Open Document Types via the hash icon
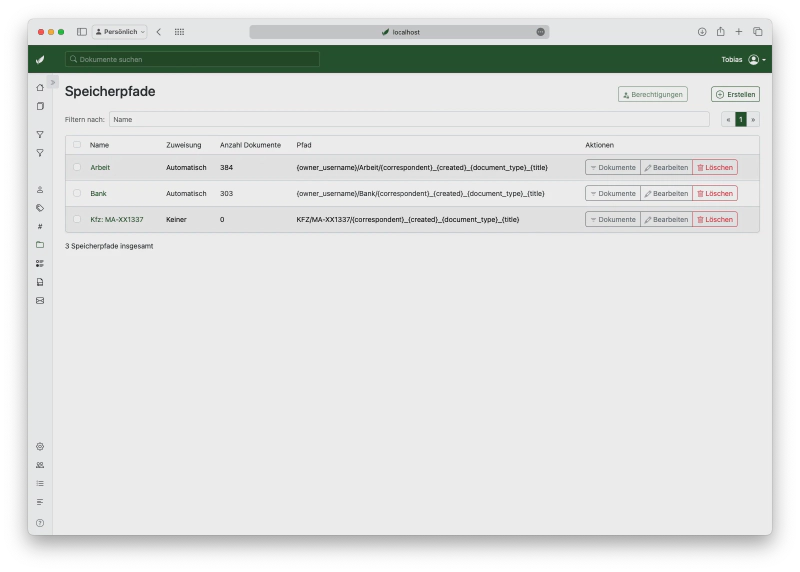This screenshot has width=800, height=572. [40, 226]
